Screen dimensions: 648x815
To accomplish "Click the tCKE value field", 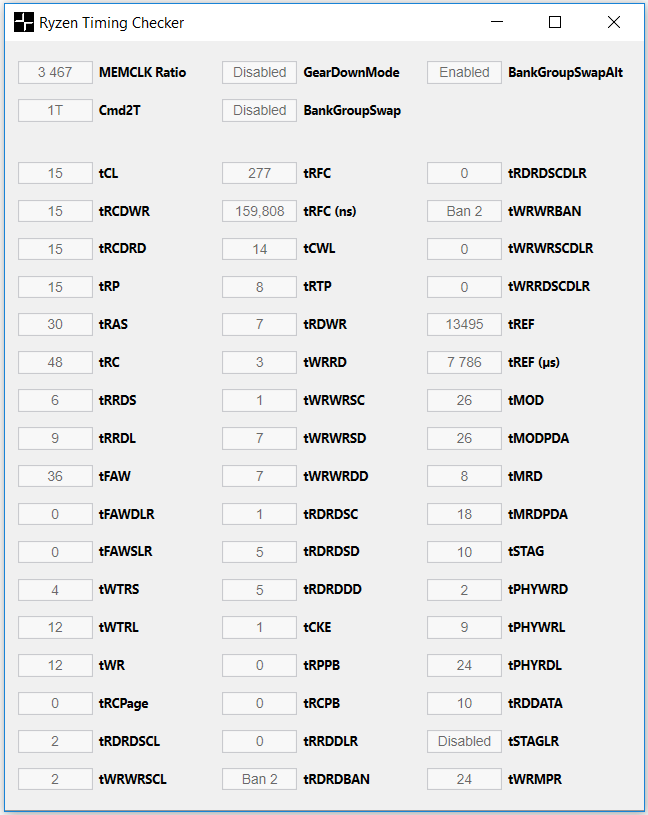I will coord(260,627).
